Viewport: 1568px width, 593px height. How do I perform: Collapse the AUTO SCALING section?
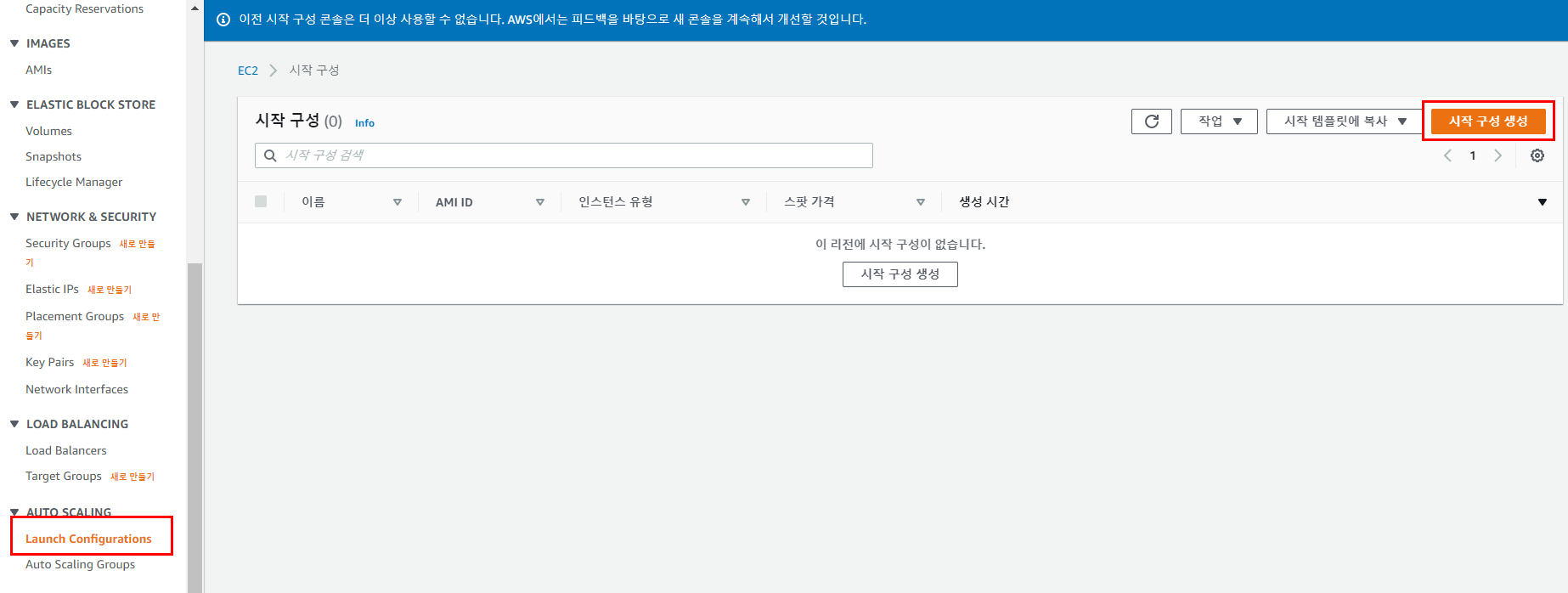click(x=14, y=512)
